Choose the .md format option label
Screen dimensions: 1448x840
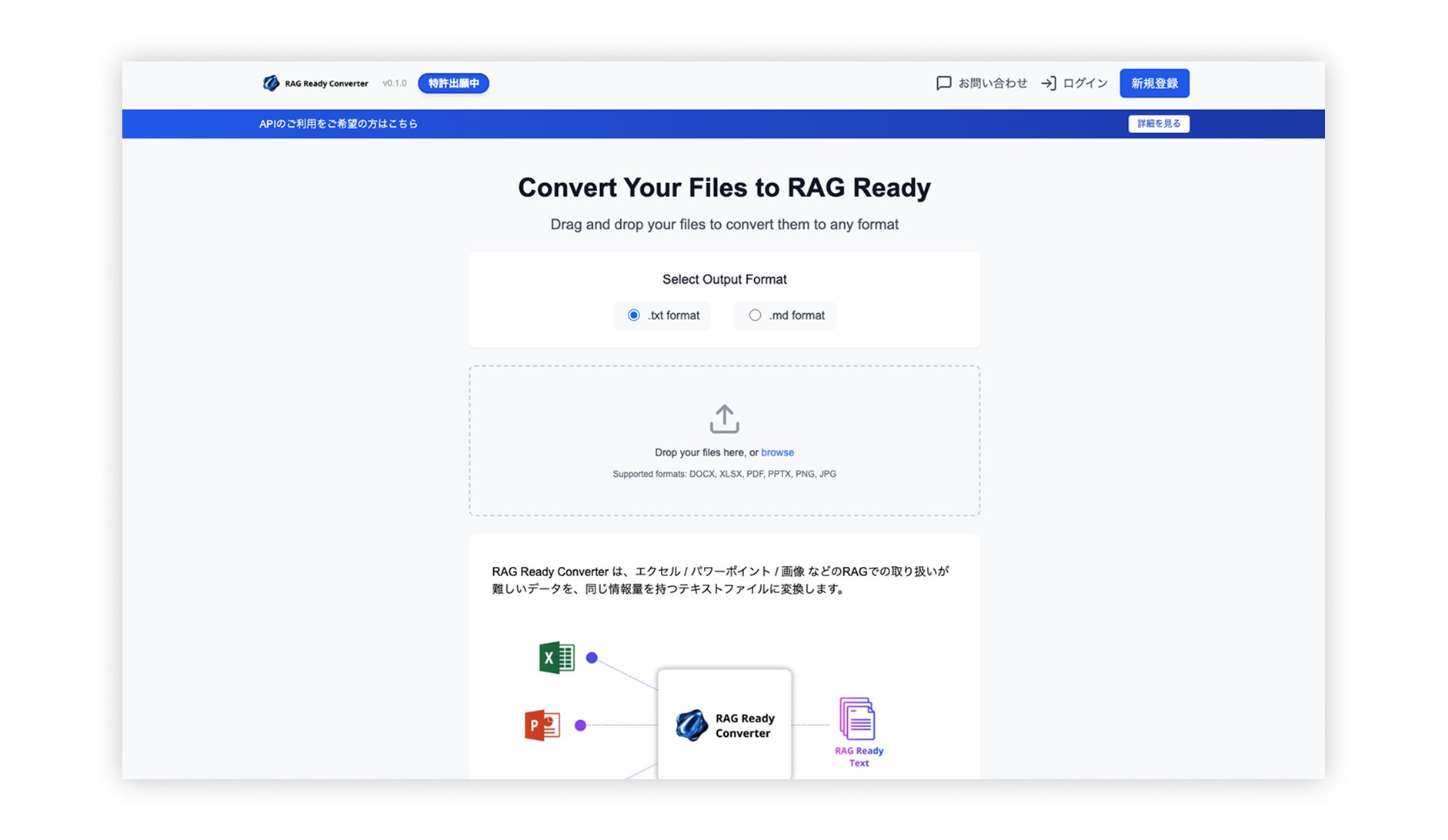click(x=796, y=315)
